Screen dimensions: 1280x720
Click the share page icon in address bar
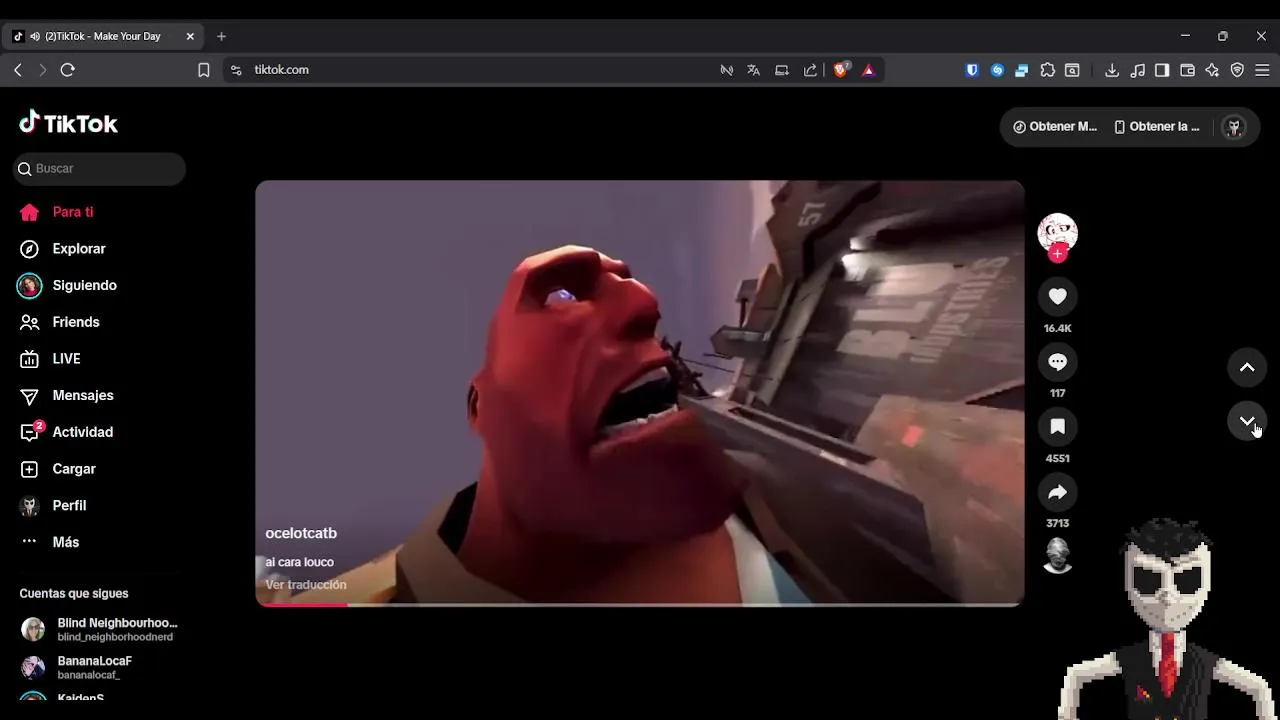(x=811, y=70)
